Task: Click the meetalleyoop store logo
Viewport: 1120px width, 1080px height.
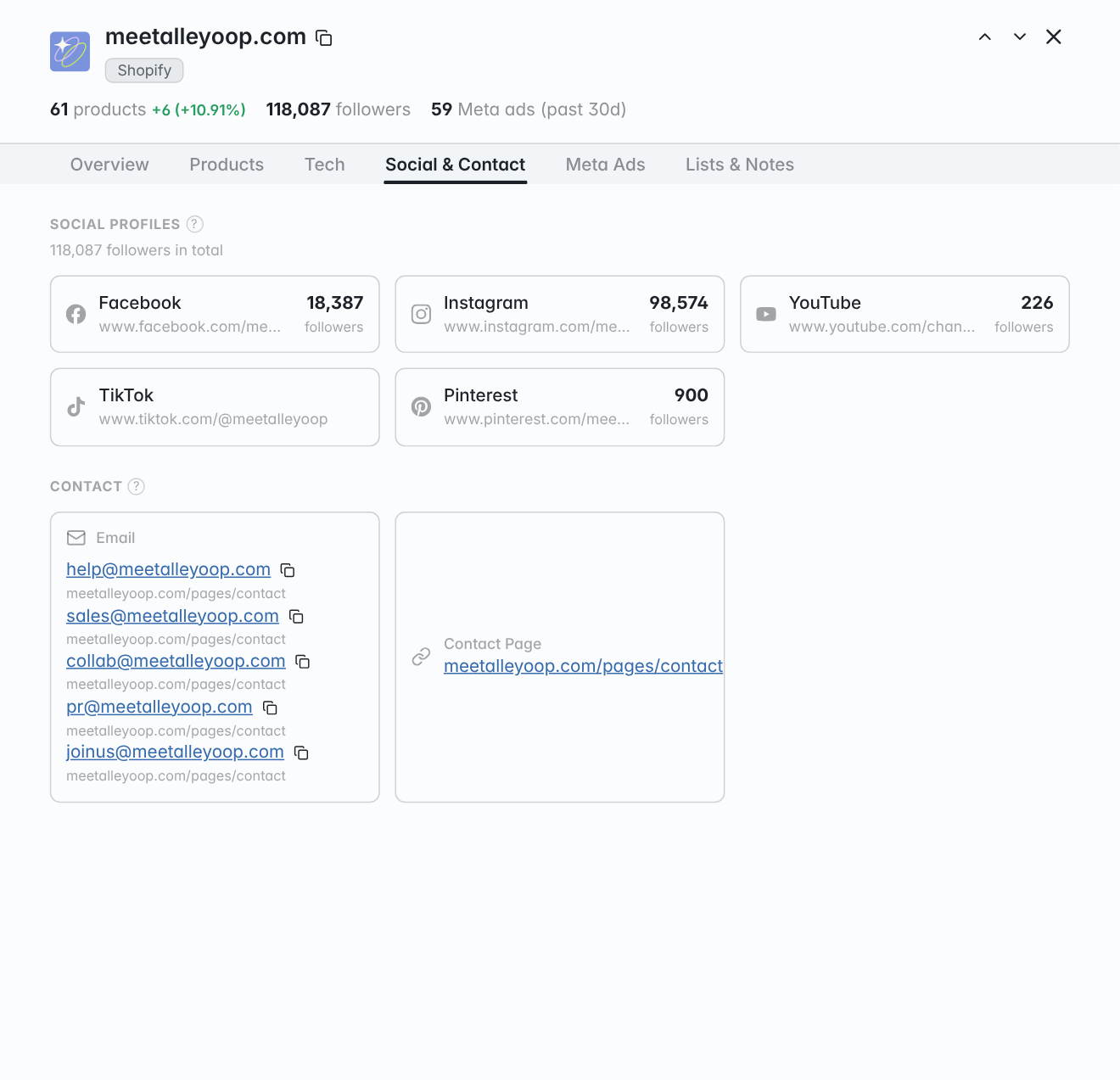Action: [x=70, y=52]
